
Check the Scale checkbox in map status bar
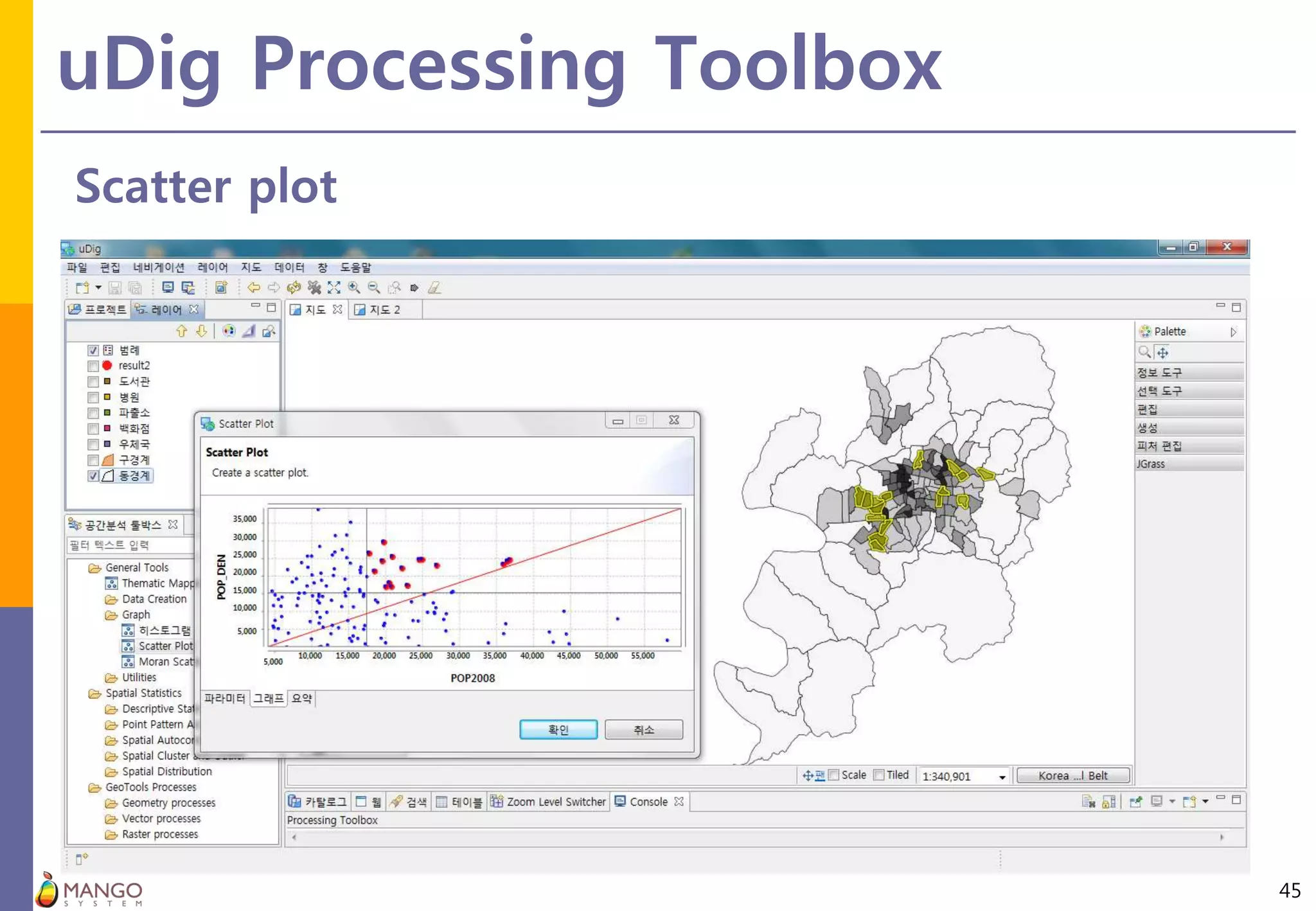(834, 775)
